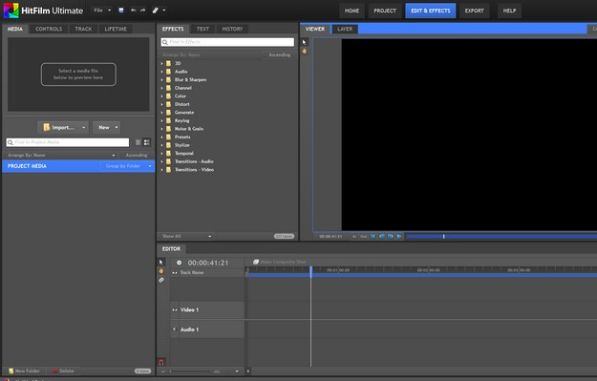Toggle the red snapping magnet icon

161,362
